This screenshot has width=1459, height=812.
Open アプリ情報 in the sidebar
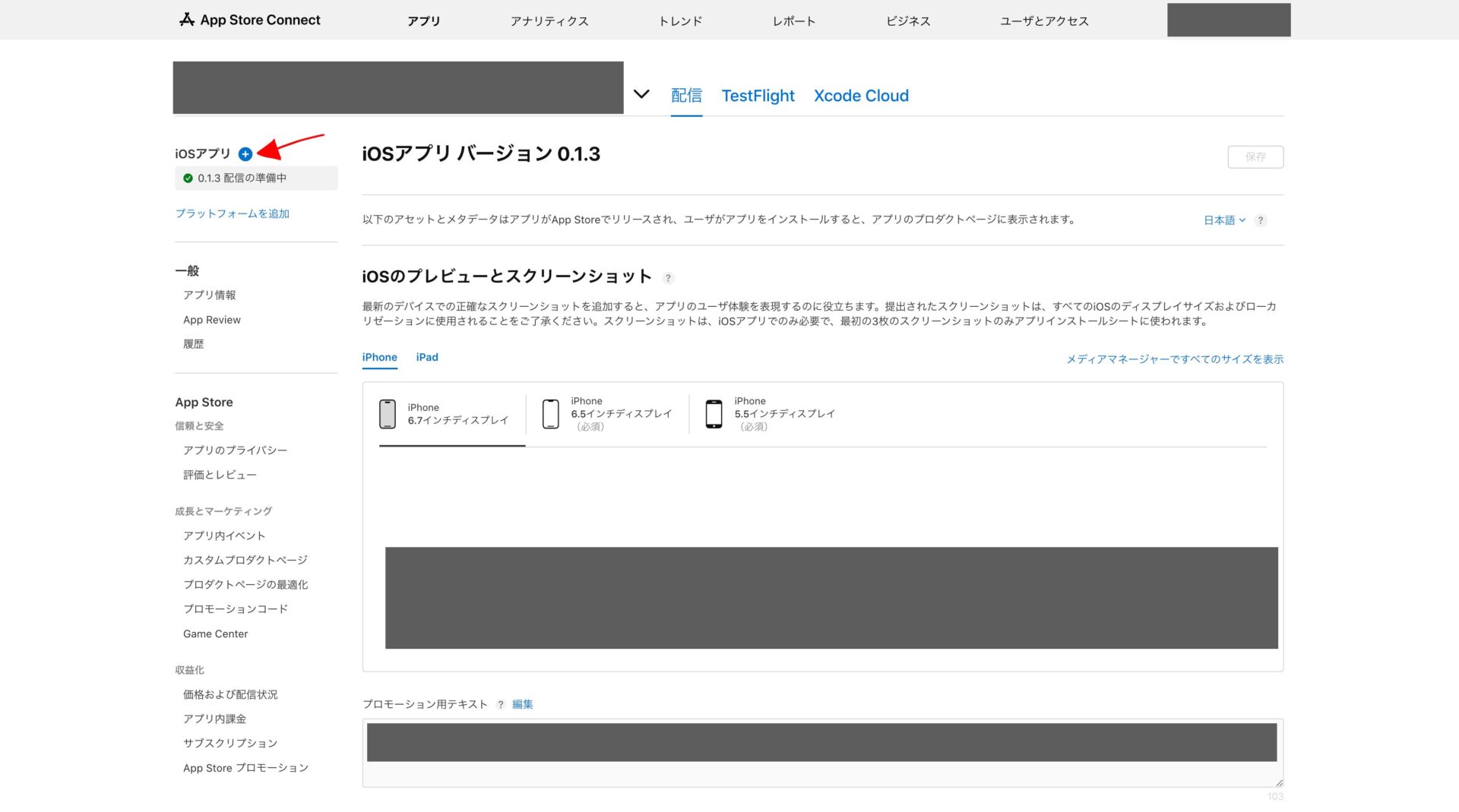point(209,295)
